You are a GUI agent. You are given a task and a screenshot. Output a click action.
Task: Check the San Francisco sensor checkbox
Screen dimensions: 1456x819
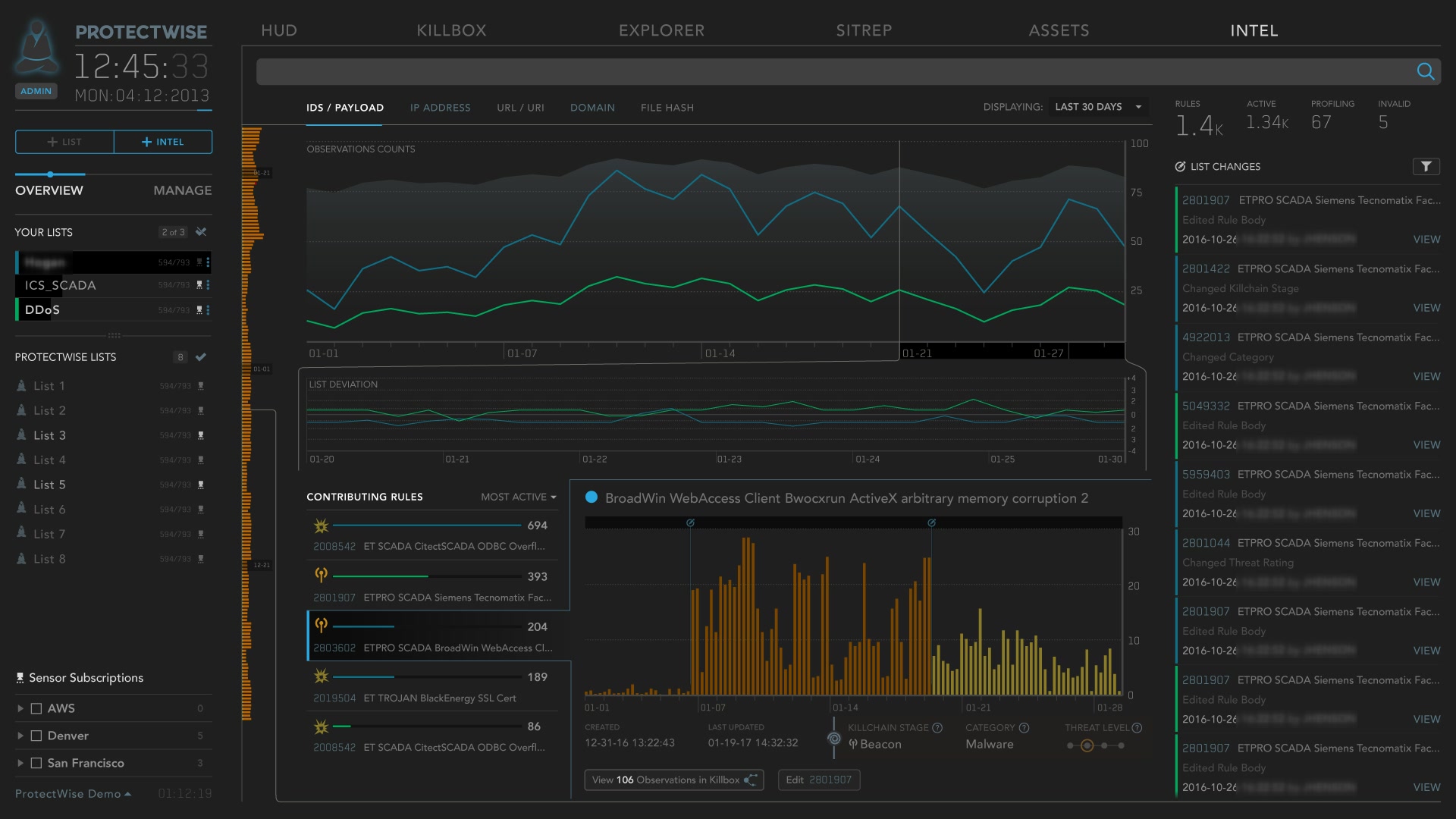tap(36, 763)
